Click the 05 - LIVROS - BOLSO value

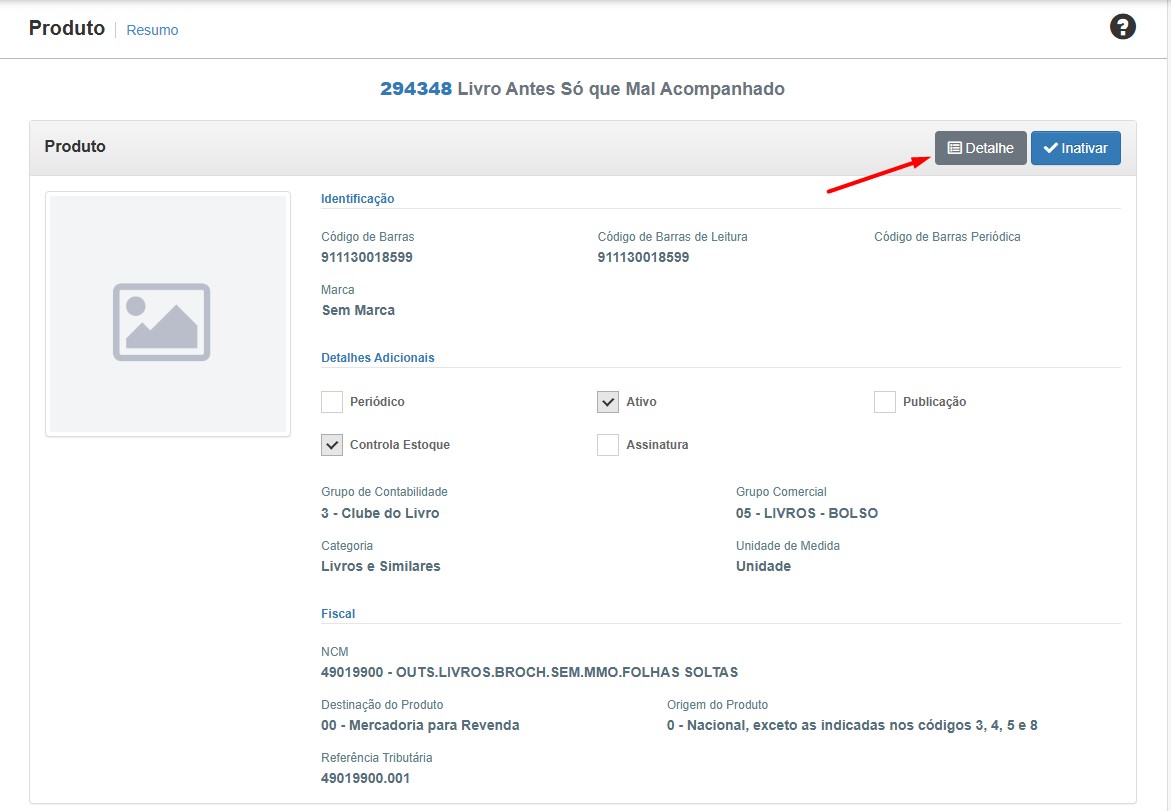(806, 513)
